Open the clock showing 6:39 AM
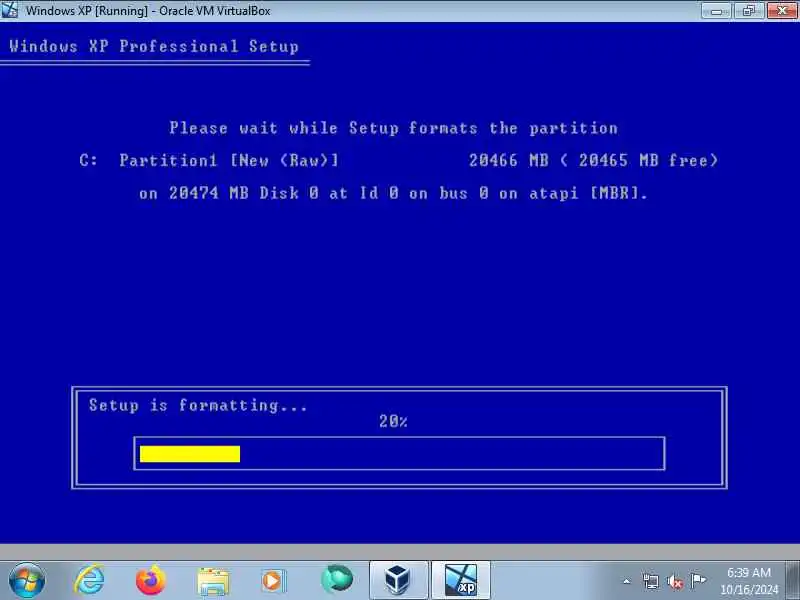The width and height of the screenshot is (800, 600). coord(749,581)
